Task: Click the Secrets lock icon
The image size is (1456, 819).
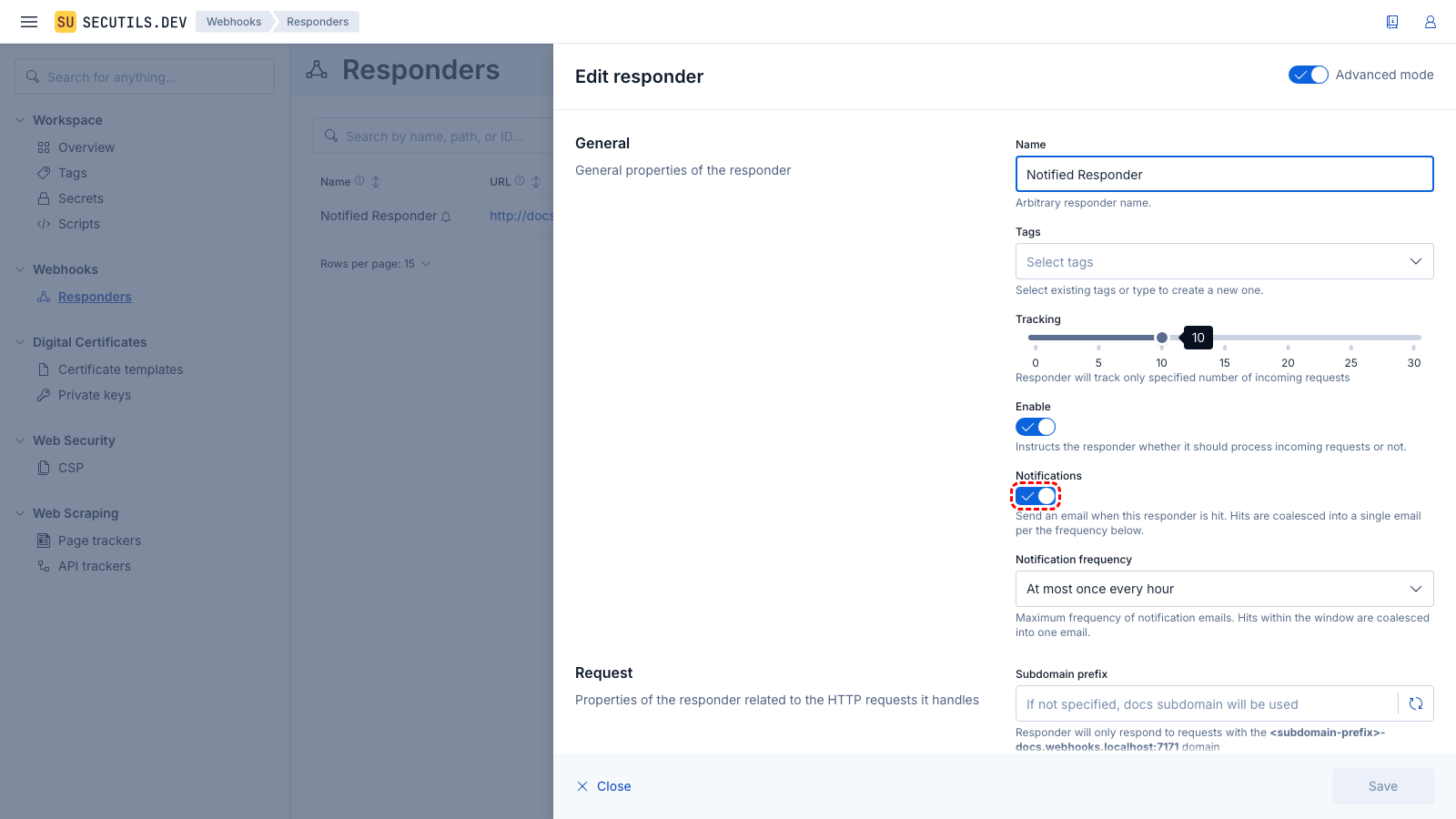Action: (44, 198)
